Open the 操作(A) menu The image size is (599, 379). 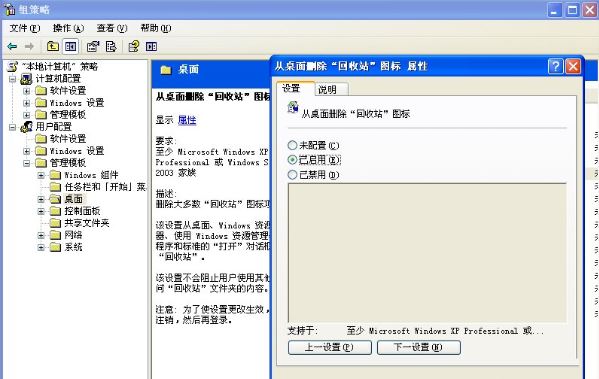[68, 28]
